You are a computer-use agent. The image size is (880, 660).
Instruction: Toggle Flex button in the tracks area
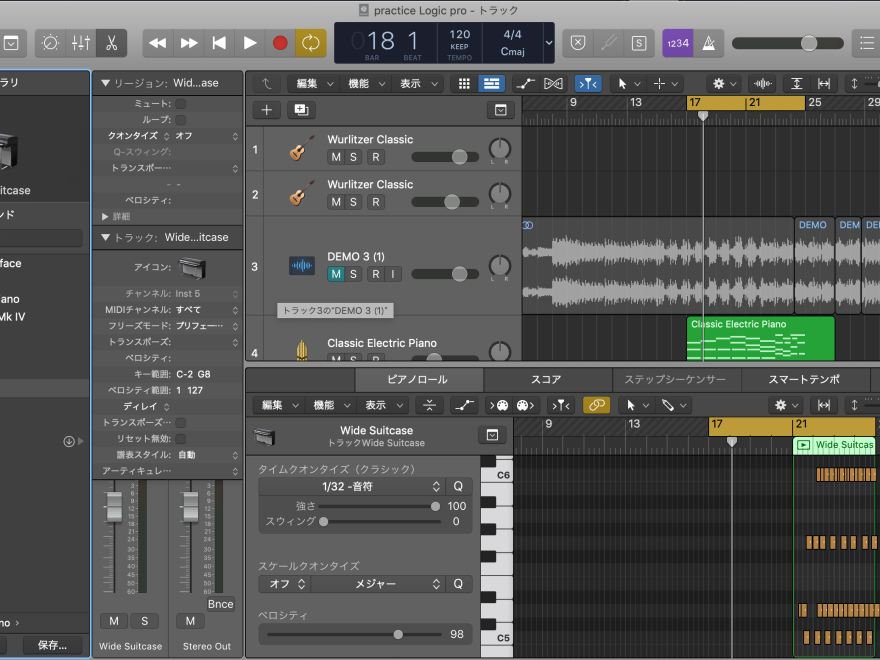tap(553, 84)
